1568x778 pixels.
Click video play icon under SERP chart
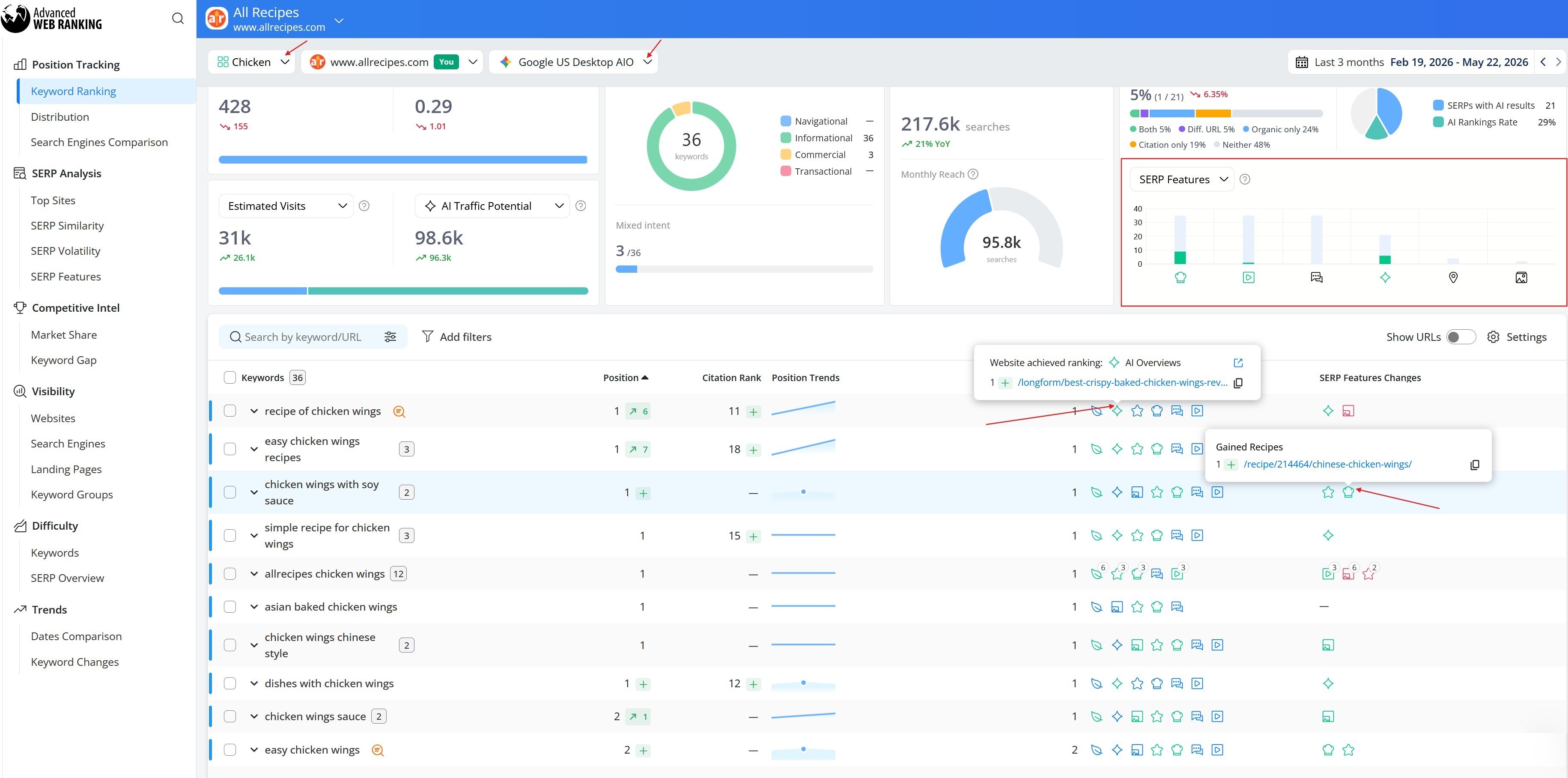pyautogui.click(x=1249, y=277)
